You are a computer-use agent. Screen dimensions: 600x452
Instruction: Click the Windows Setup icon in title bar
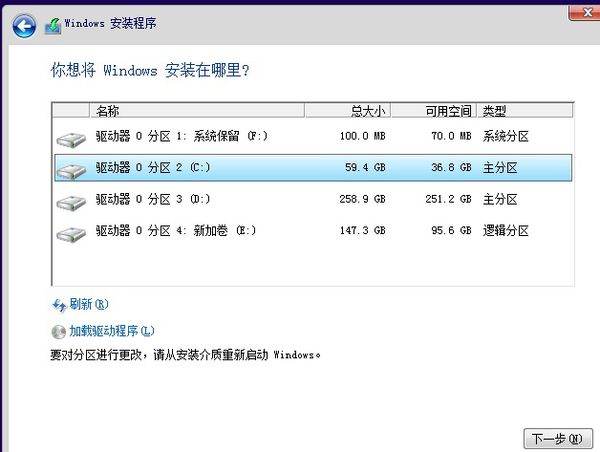tap(53, 26)
